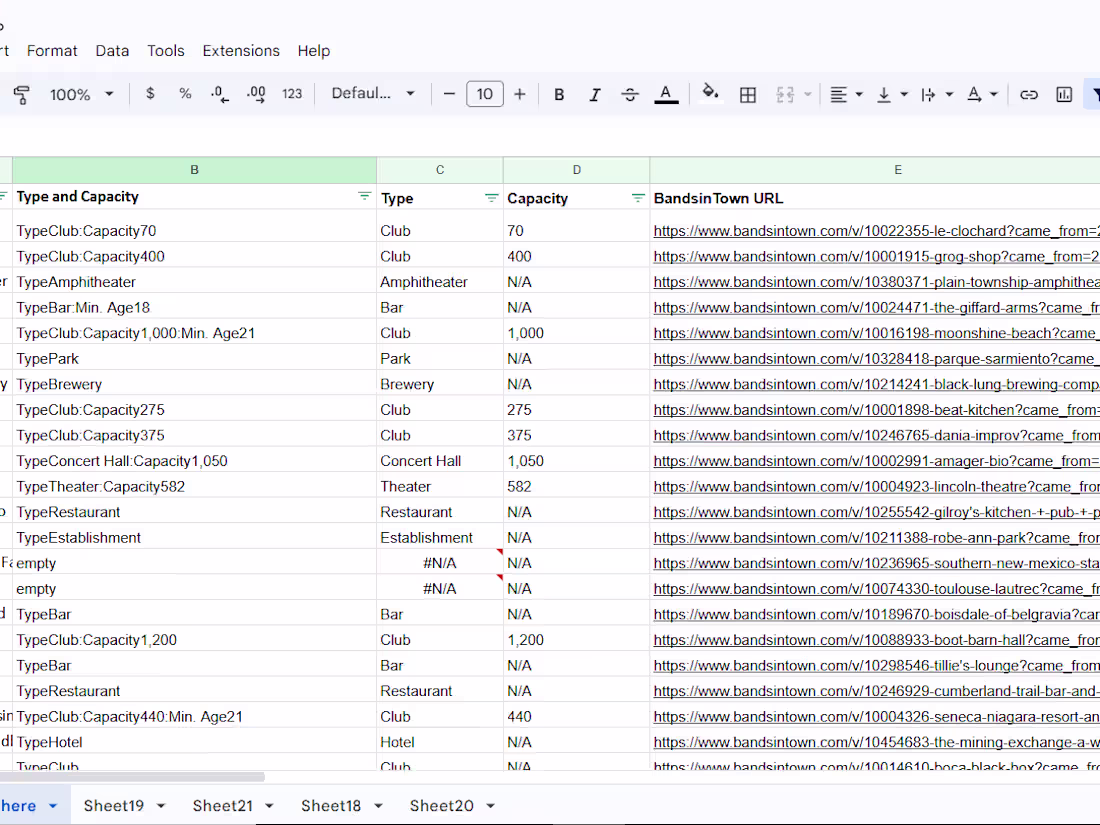Open the text color picker

666,94
